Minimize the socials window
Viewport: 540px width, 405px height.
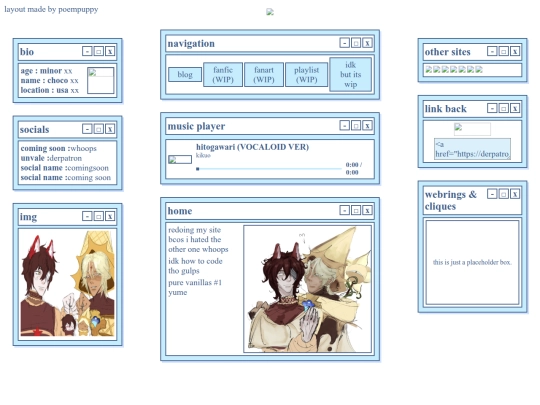click(x=87, y=129)
